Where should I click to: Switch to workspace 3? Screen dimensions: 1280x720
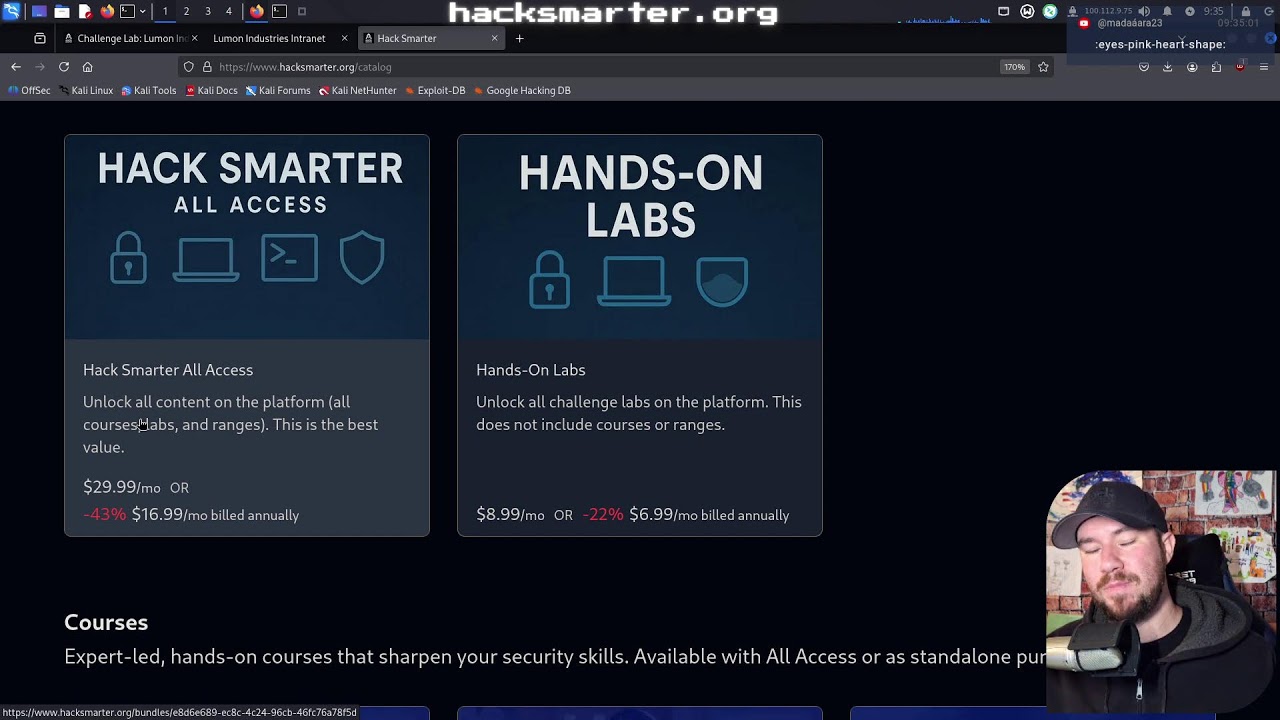tap(208, 11)
